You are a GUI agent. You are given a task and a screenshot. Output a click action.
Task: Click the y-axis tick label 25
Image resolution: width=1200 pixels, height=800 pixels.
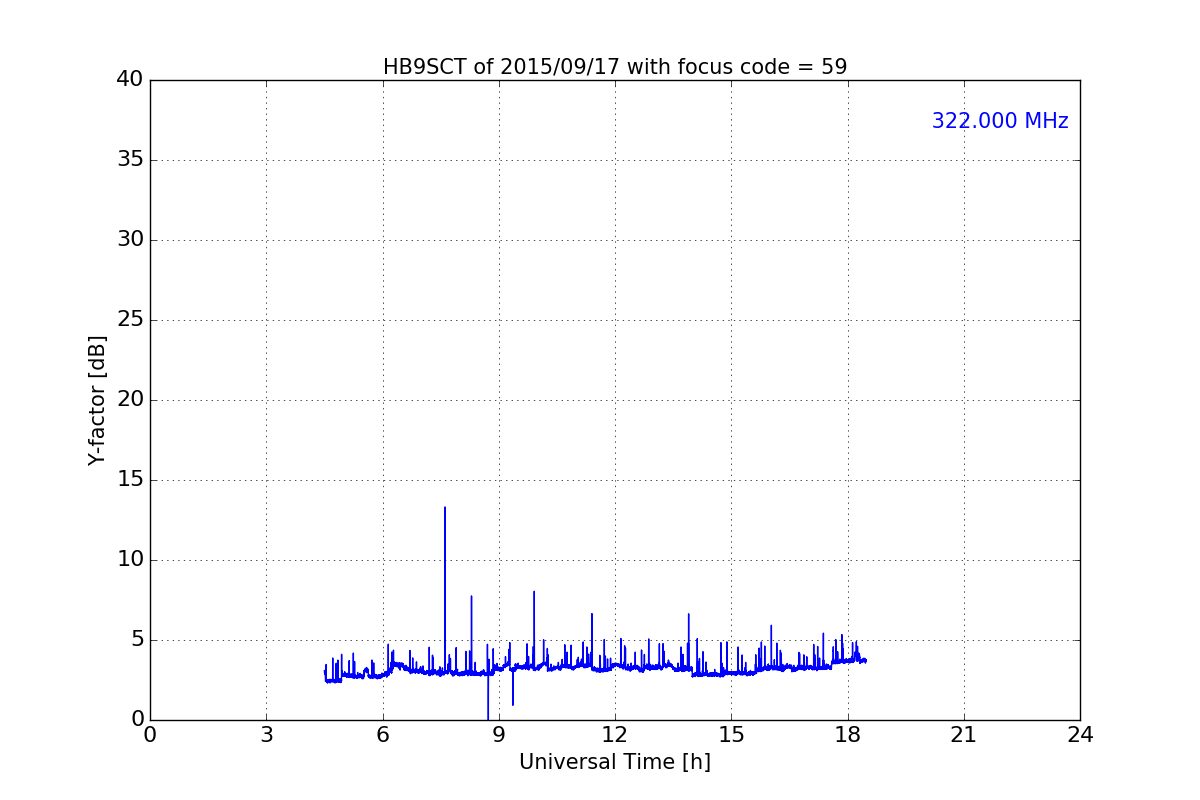pos(130,320)
